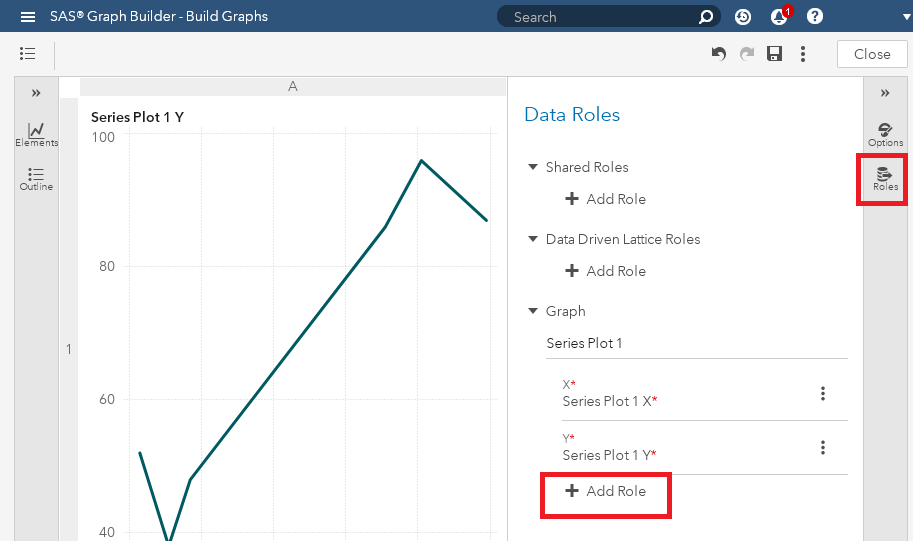
Task: Collapse Data Driven Lattice Roles section
Action: tap(533, 239)
